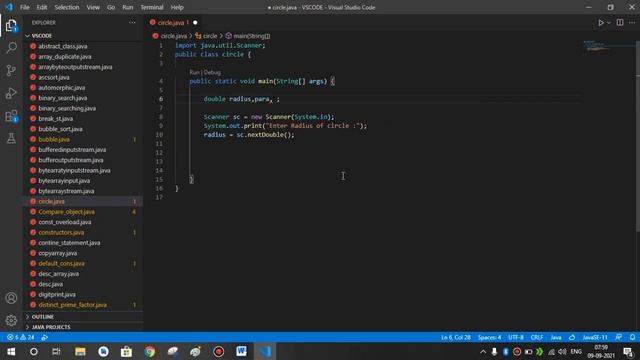Open Microsoft Word from taskbar
Viewport: 640px width, 360px height.
[241, 351]
